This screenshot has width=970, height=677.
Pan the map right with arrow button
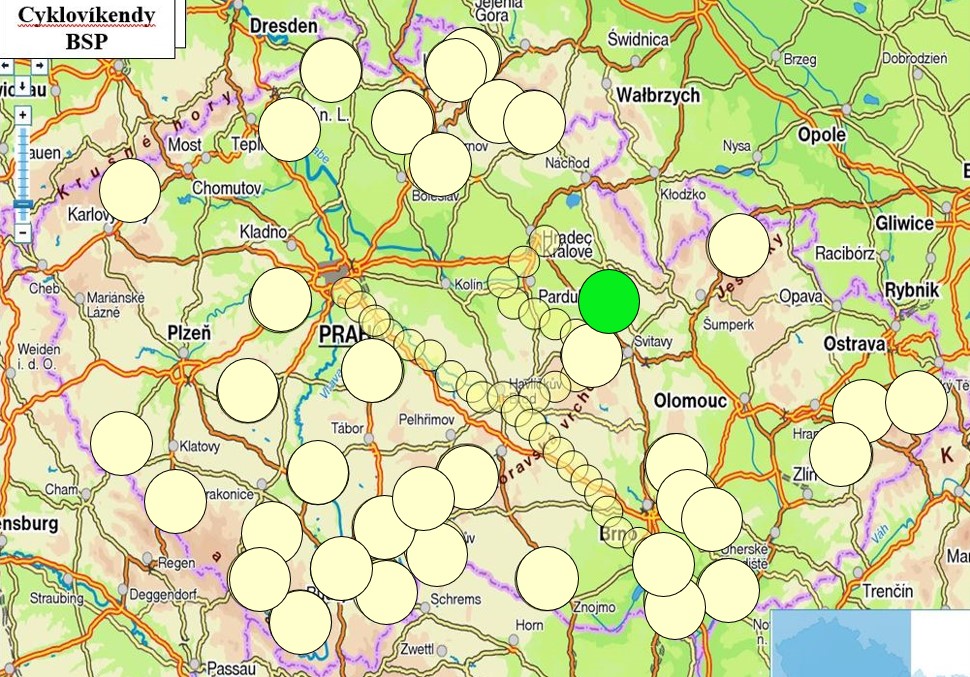pyautogui.click(x=39, y=65)
